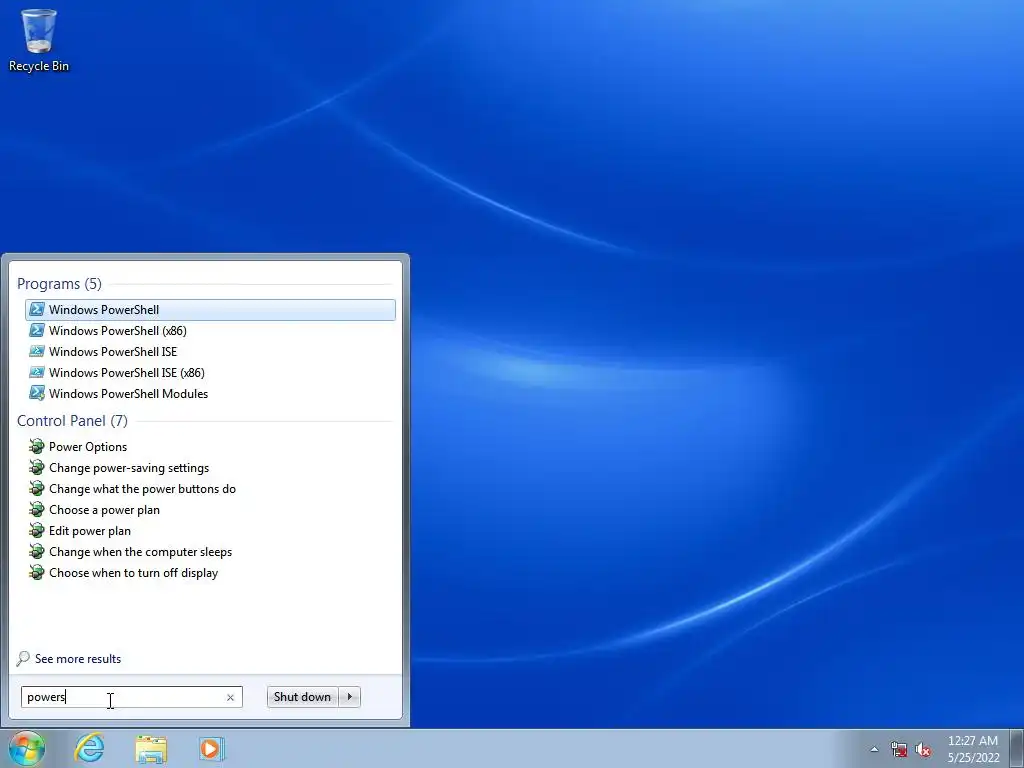
Task: Launch Windows PowerShell (x86)
Action: click(x=210, y=330)
